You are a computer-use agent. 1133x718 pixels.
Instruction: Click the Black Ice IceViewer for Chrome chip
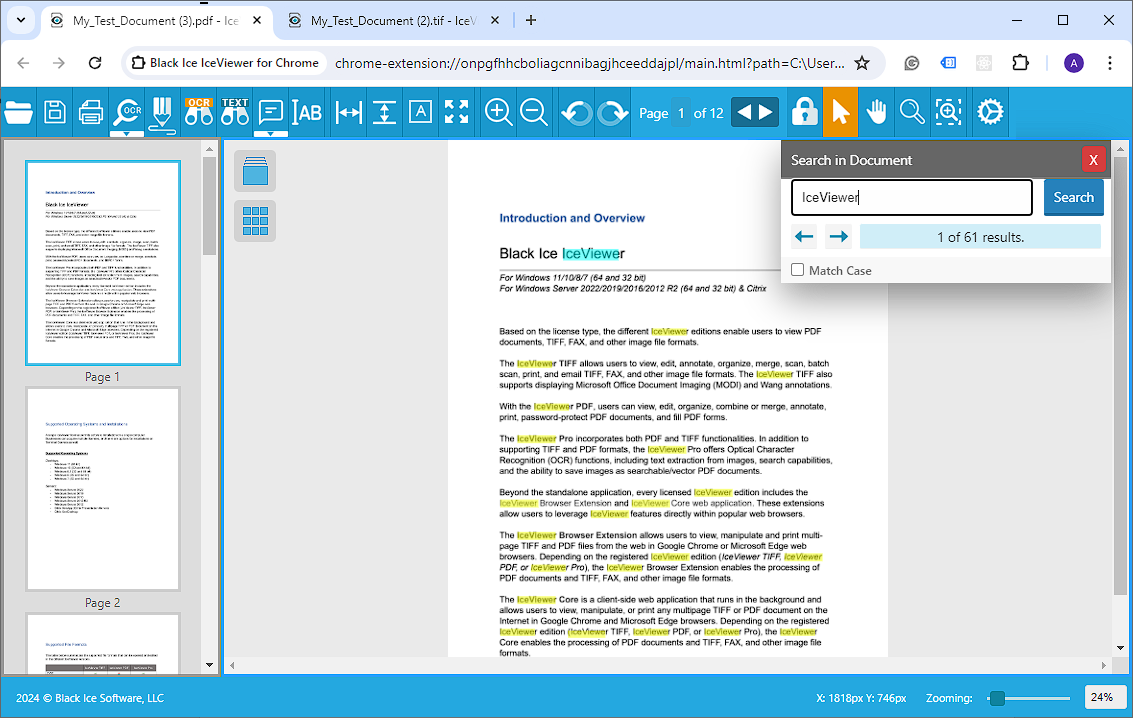click(x=225, y=63)
